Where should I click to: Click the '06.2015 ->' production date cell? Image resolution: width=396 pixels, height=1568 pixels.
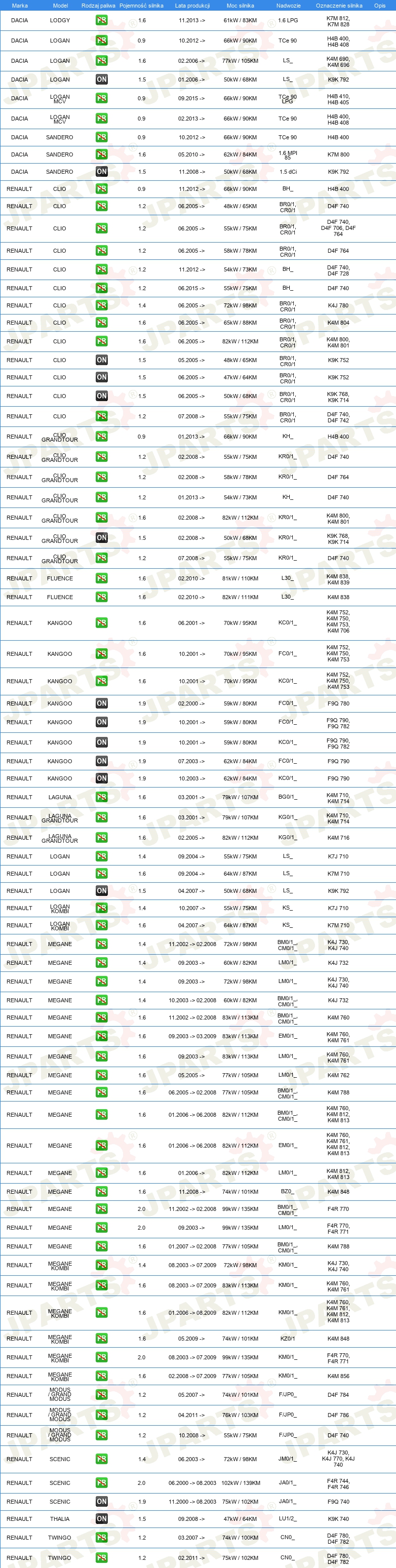coord(191,289)
